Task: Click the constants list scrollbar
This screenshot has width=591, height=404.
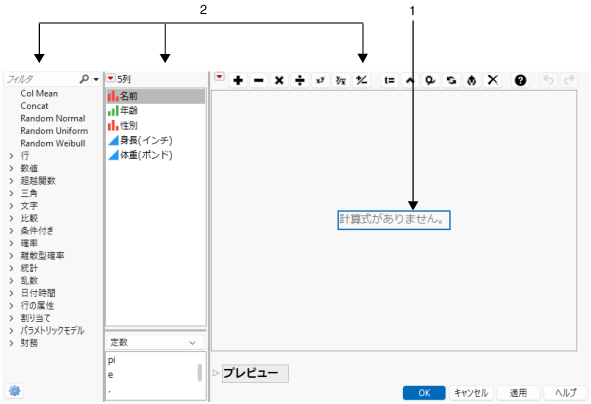Action: pos(200,372)
